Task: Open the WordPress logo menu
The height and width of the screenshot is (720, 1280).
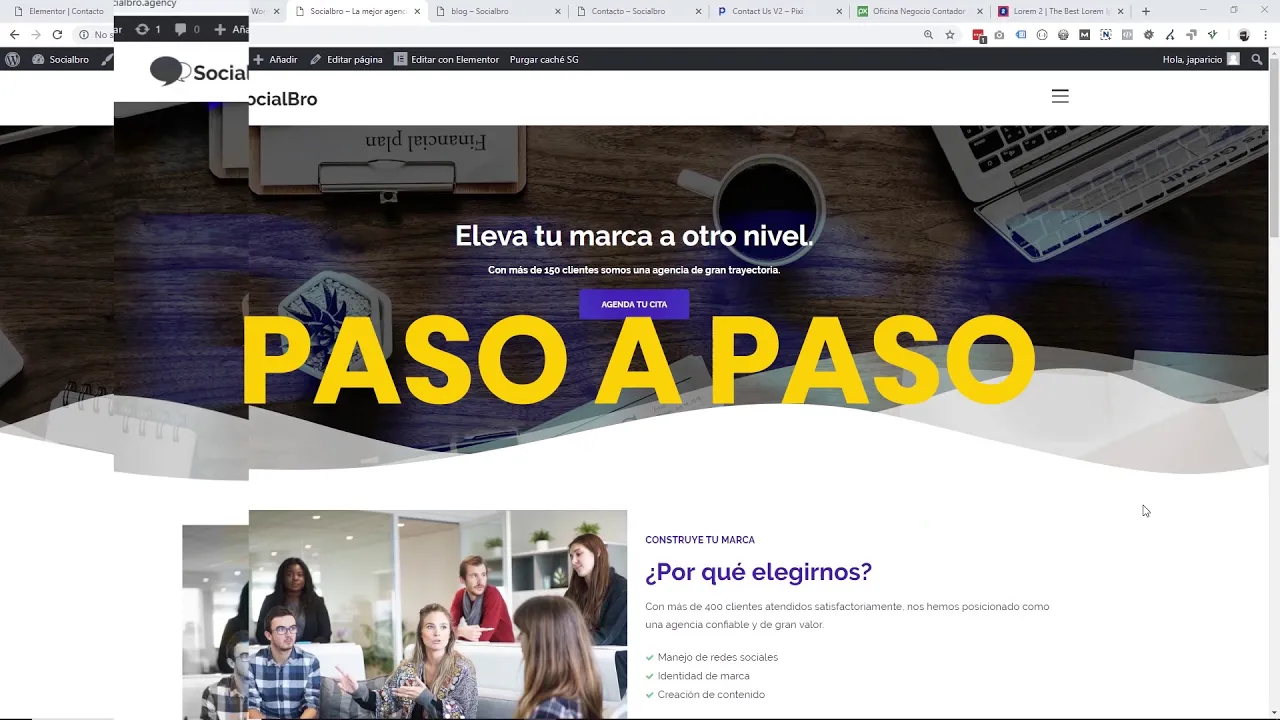Action: [13, 59]
